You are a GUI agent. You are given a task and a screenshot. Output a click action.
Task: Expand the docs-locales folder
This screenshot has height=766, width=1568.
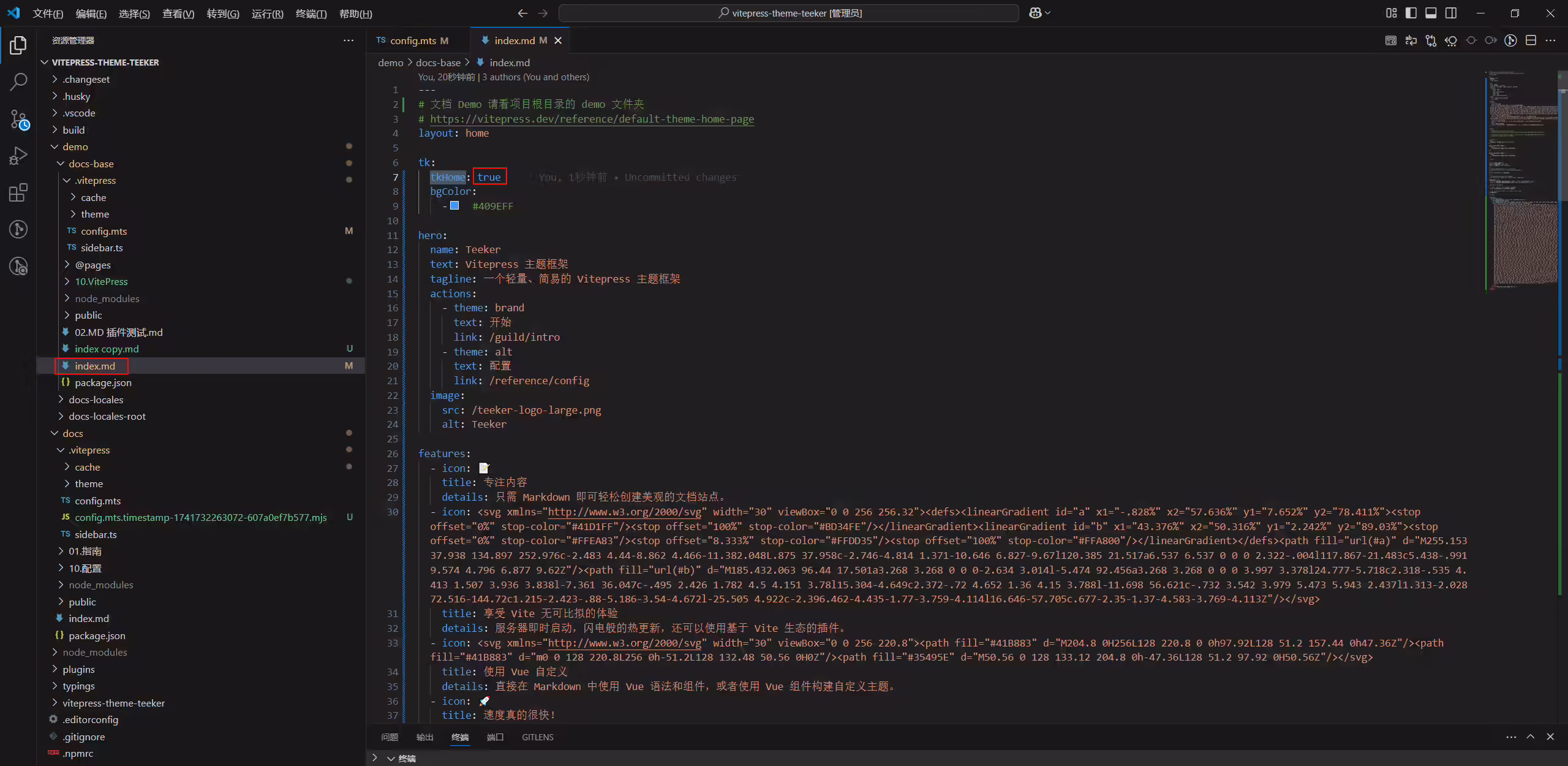96,400
